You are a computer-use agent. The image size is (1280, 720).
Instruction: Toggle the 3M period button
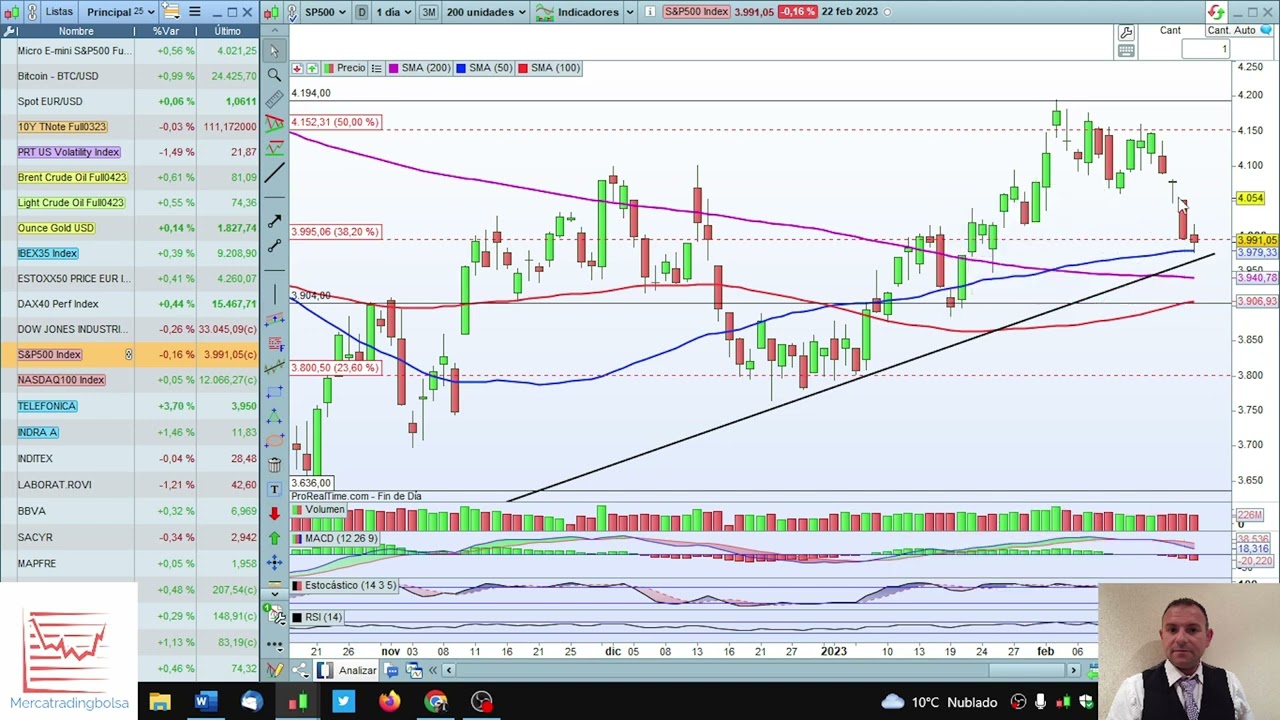pyautogui.click(x=428, y=12)
